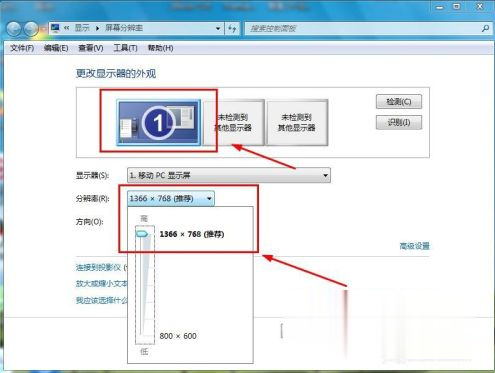Select the middle 未检测到其他显示器 placeholder
This screenshot has height=373, width=495.
pyautogui.click(x=233, y=122)
